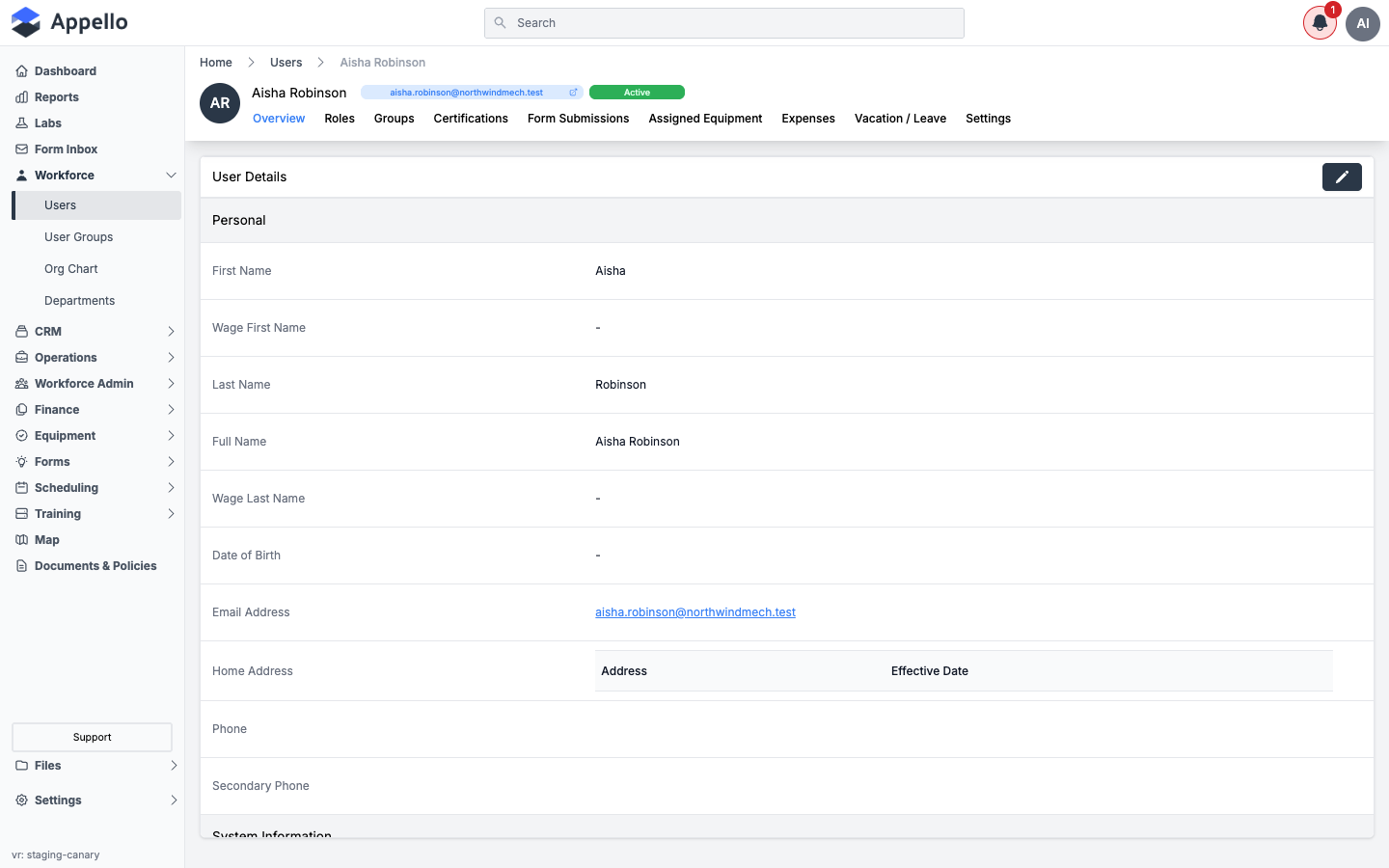Image resolution: width=1389 pixels, height=868 pixels.
Task: Open User Groups in sidebar
Action: coord(78,237)
